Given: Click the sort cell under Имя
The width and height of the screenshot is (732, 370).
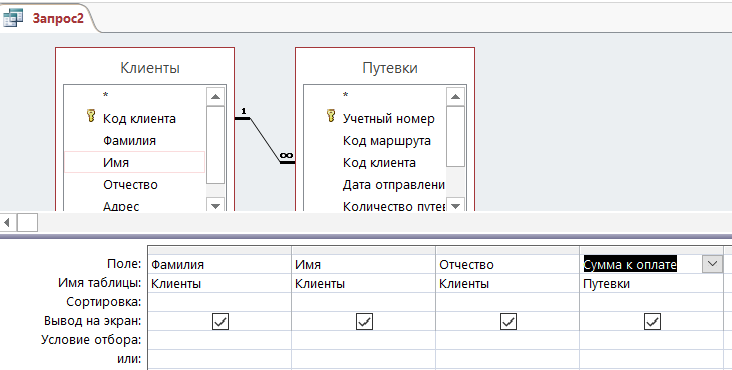Looking at the screenshot, I should click(x=363, y=302).
